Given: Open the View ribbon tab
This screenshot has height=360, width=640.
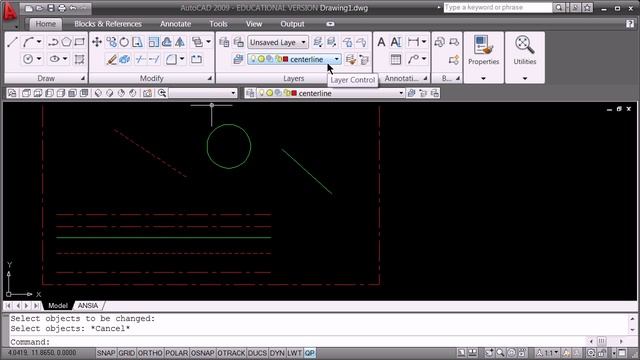Looking at the screenshot, I should point(254,24).
